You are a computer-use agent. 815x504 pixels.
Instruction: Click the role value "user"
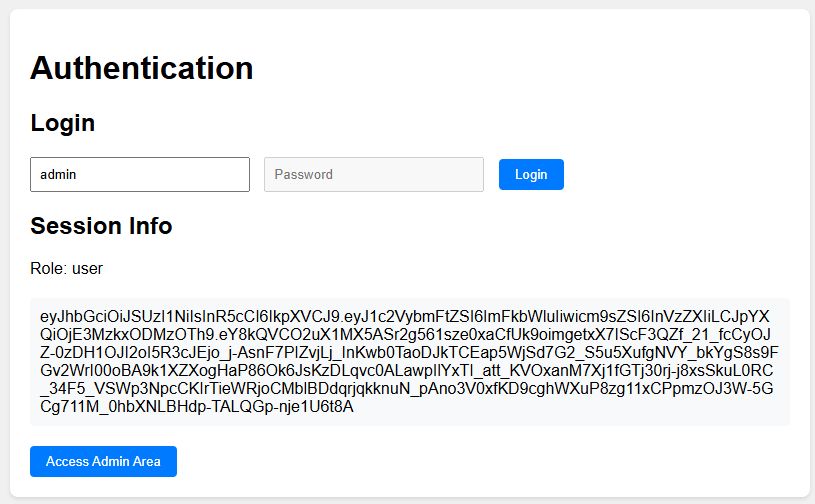click(x=87, y=268)
